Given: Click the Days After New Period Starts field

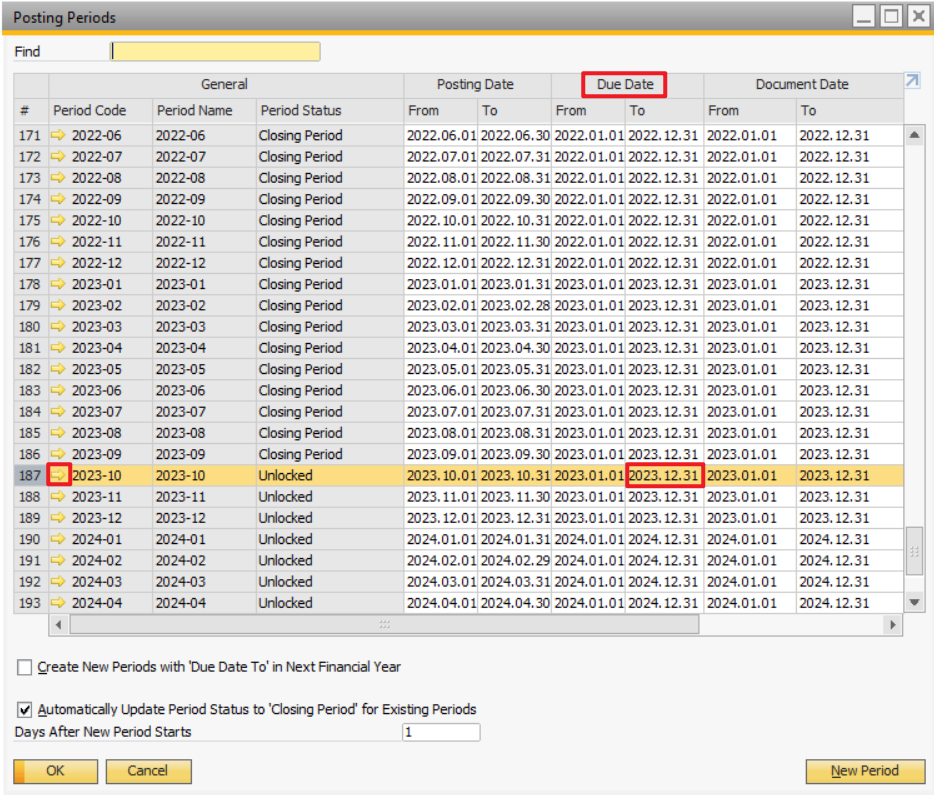Looking at the screenshot, I should (441, 732).
